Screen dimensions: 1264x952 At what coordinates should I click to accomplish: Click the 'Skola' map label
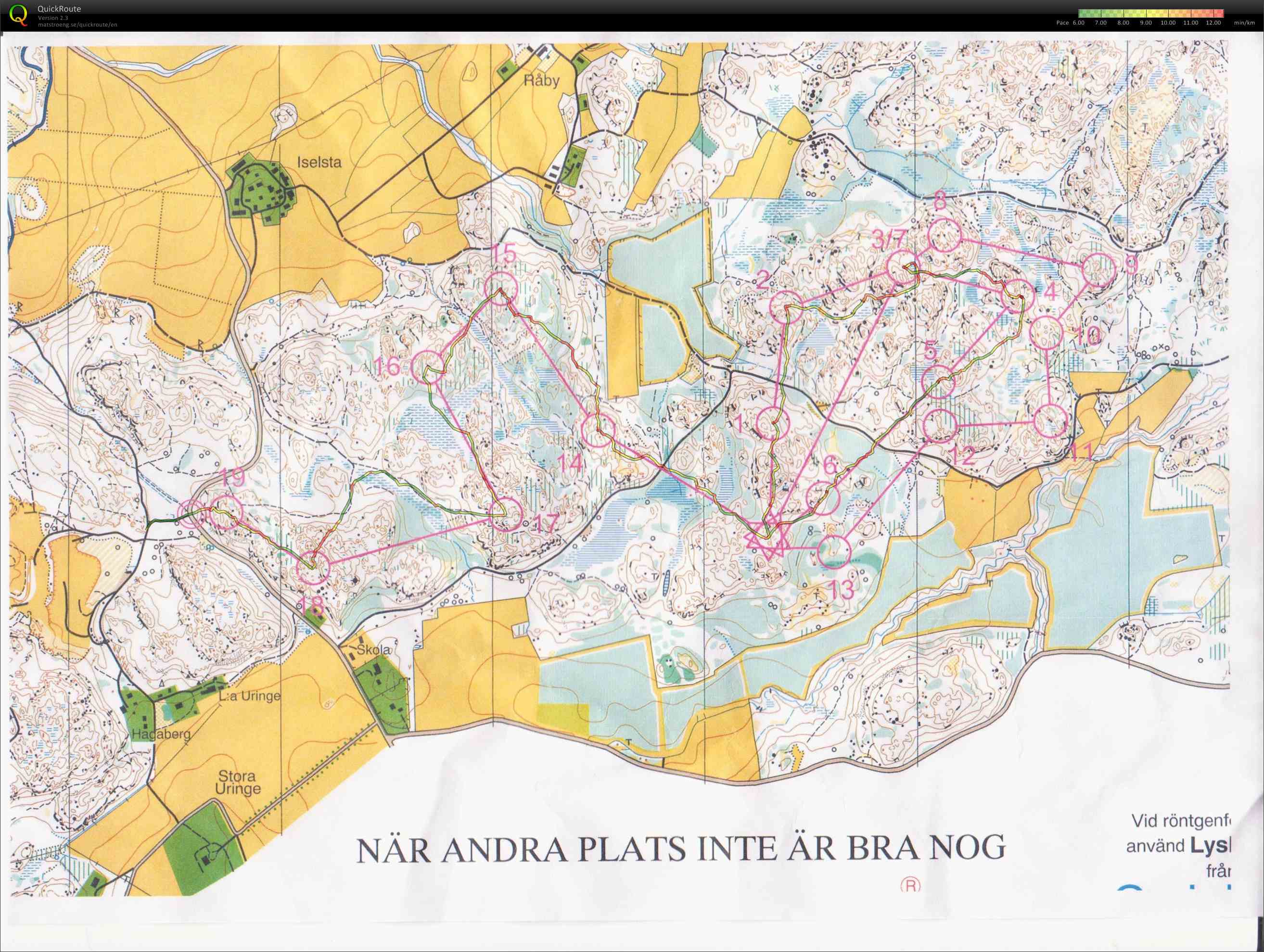pos(374,650)
